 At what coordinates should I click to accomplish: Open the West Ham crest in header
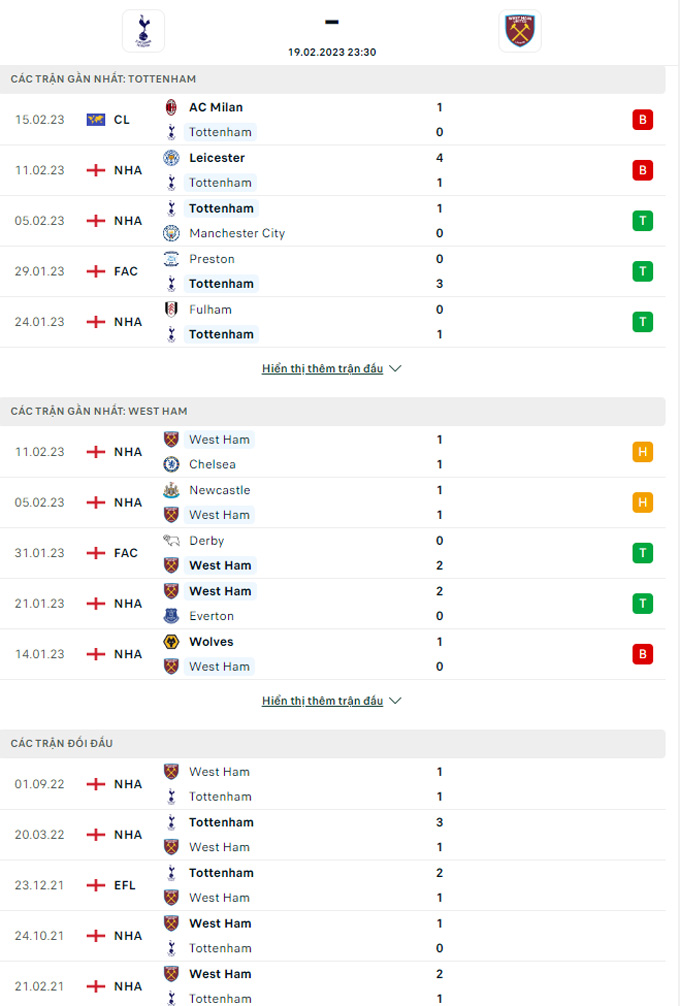[520, 31]
